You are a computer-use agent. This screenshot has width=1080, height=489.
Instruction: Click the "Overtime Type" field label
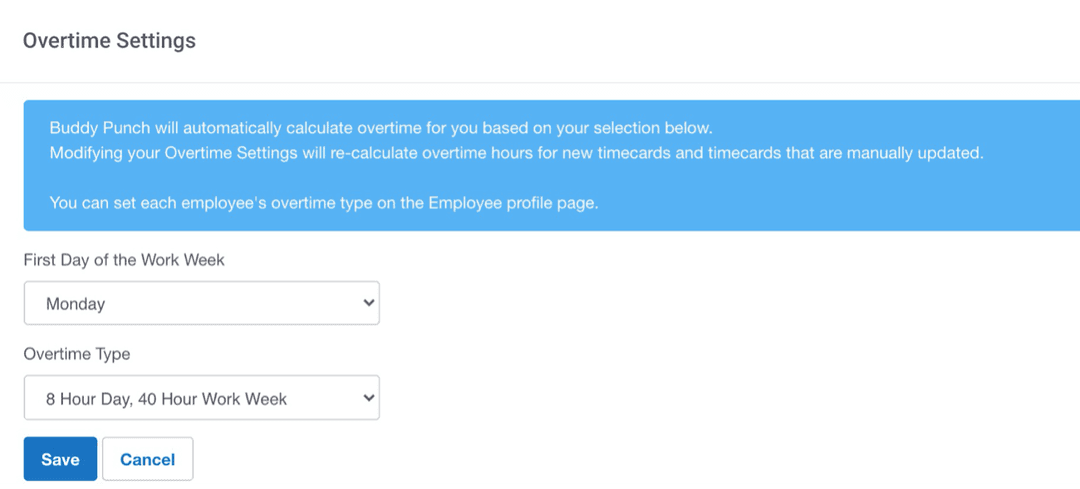pyautogui.click(x=77, y=354)
